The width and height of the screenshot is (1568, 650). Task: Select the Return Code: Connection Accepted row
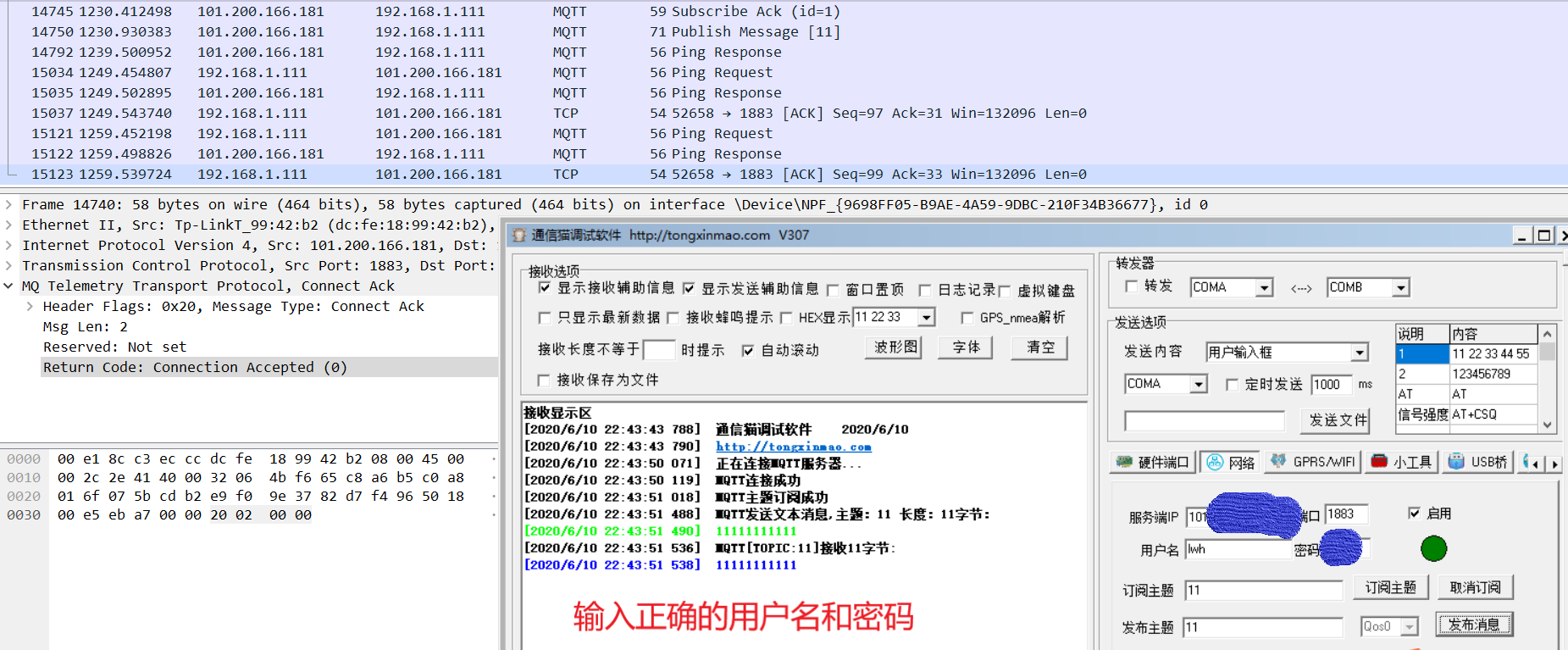click(269, 368)
